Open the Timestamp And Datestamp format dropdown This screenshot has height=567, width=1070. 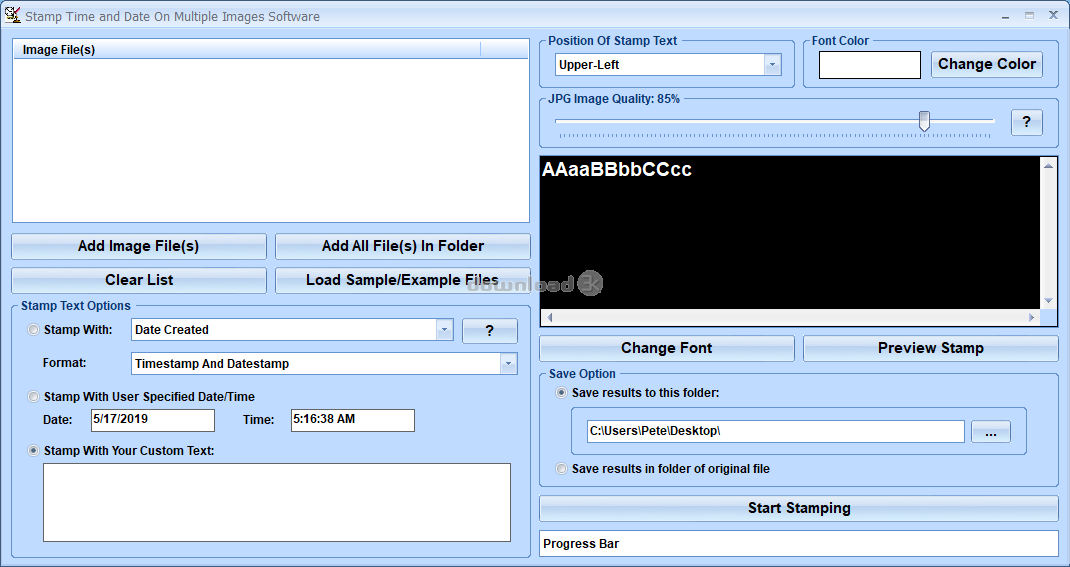[508, 364]
